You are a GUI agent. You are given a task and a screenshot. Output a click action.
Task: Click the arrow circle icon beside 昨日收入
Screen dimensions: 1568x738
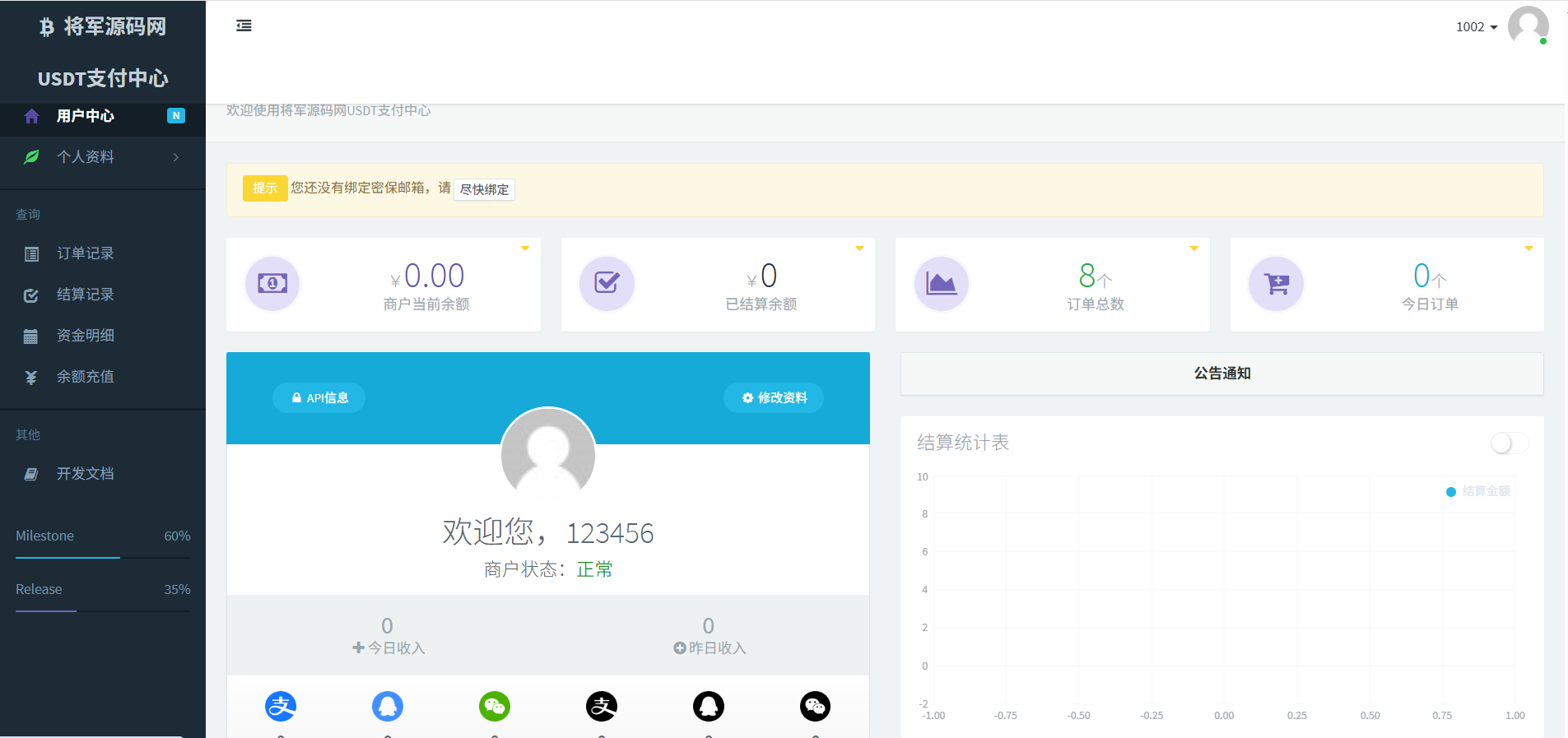[x=680, y=647]
